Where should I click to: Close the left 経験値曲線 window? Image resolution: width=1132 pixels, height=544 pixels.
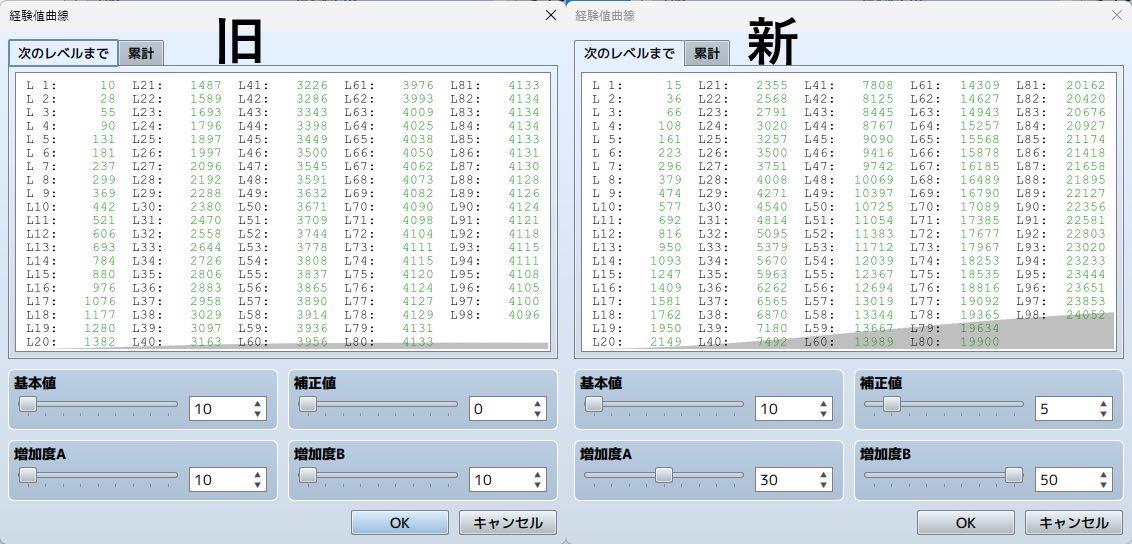pos(551,15)
